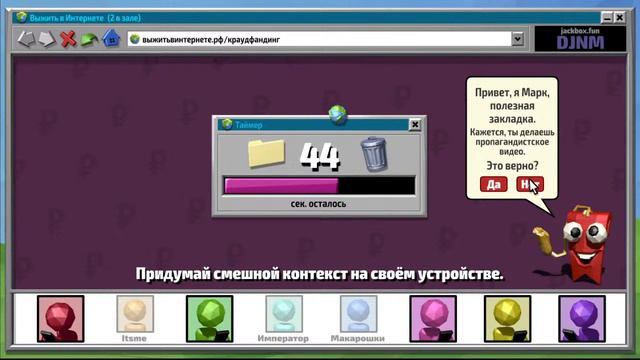Click the yellow folder icon in timer

(x=267, y=153)
